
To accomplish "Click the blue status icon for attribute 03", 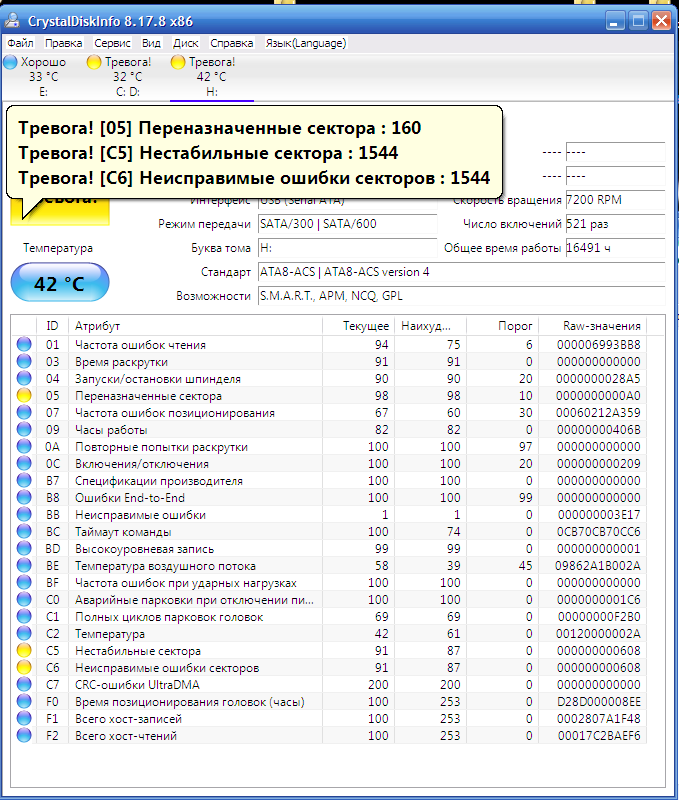I will pyautogui.click(x=24, y=361).
